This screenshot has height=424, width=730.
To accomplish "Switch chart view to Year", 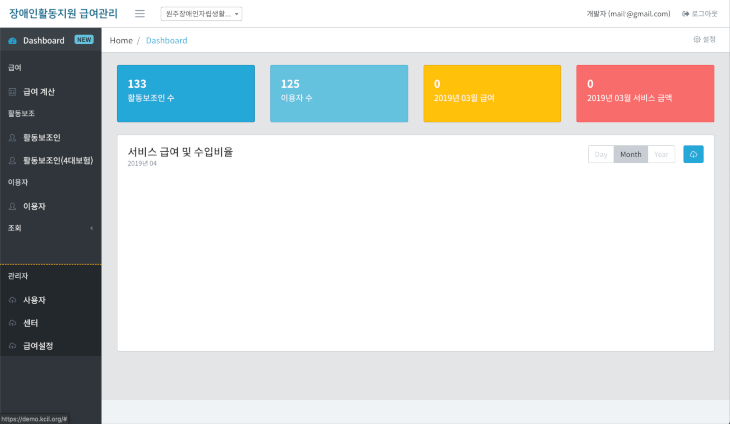I will 660,154.
